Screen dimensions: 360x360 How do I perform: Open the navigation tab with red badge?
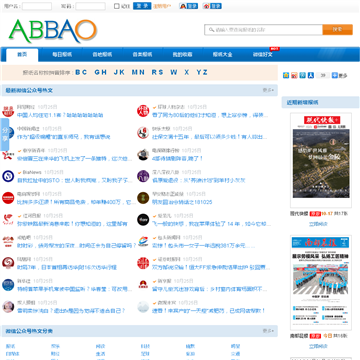(x=262, y=55)
